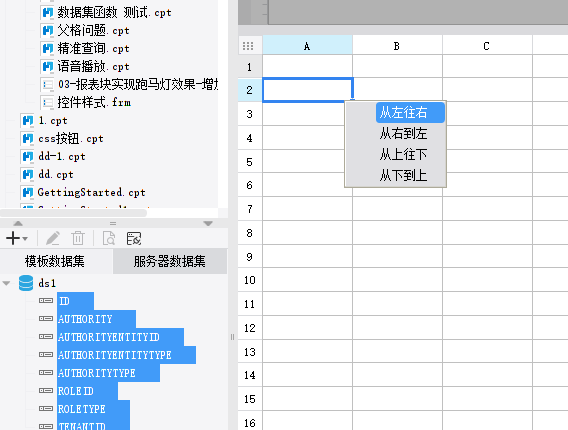
Task: Click the cpt icon of dd.cpt
Action: (x=28, y=175)
